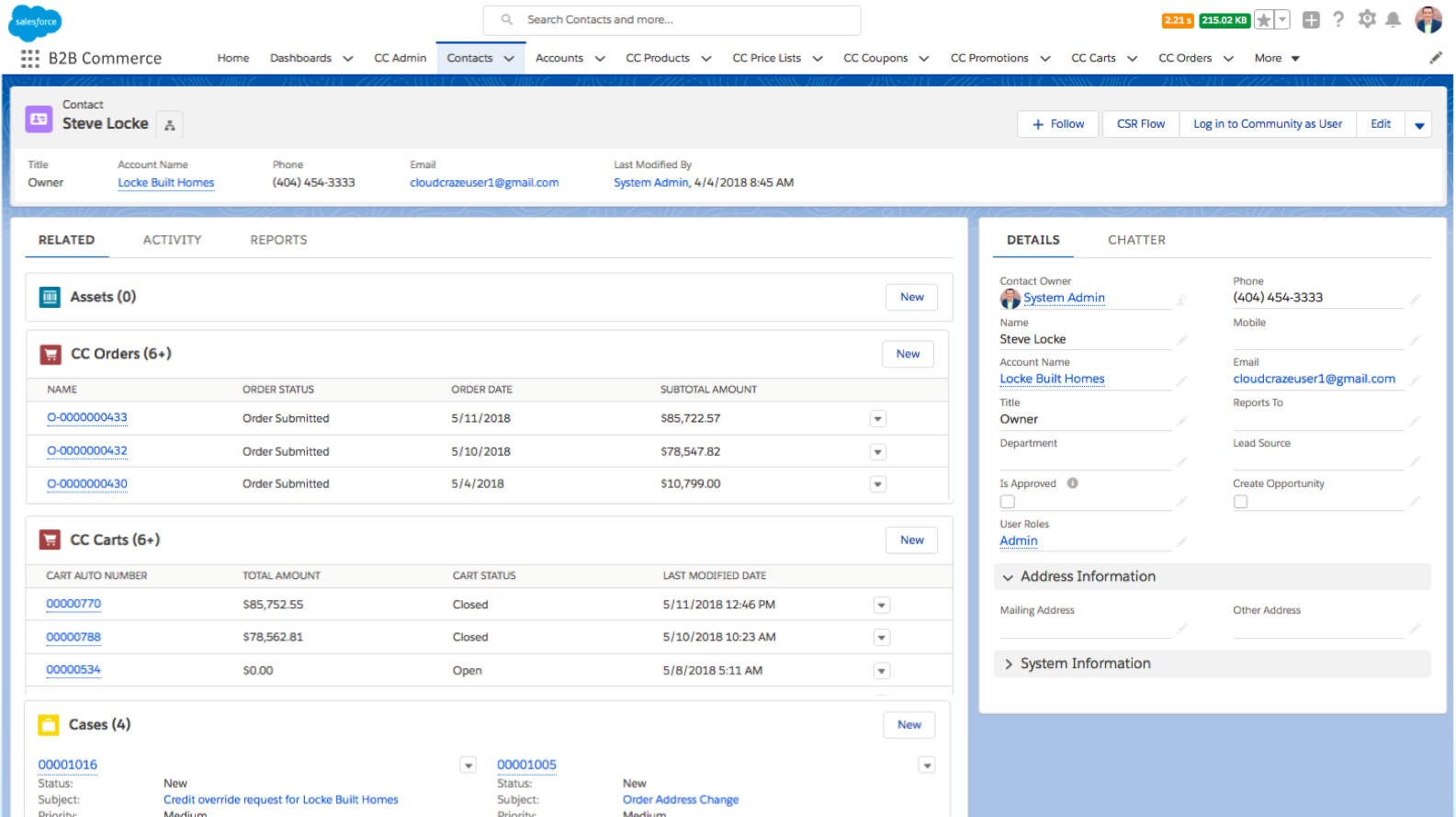This screenshot has width=1456, height=817.
Task: Click the Salesforce cloud logo
Action: pos(35,22)
